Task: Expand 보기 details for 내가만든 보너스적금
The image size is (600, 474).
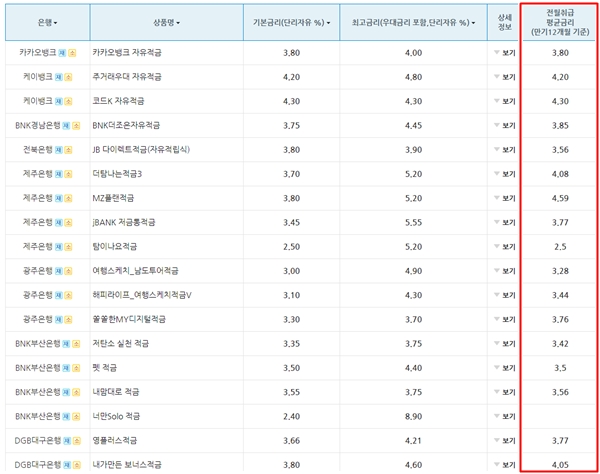Action: (505, 465)
